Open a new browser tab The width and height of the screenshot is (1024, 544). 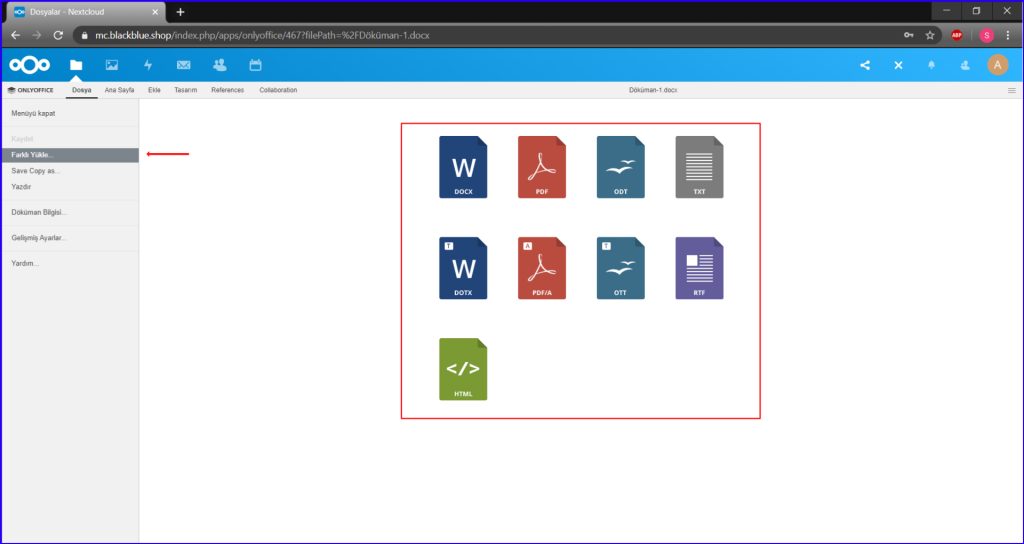[x=180, y=12]
